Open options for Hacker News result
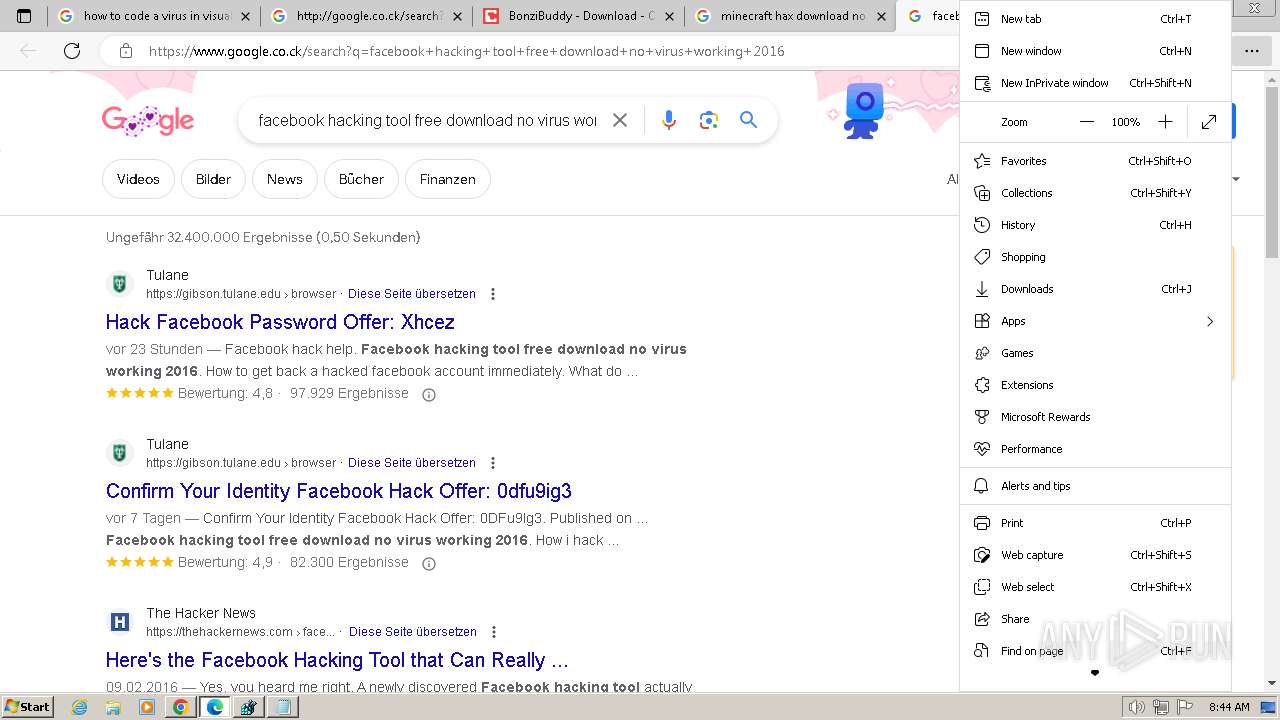The image size is (1280, 720). [494, 632]
